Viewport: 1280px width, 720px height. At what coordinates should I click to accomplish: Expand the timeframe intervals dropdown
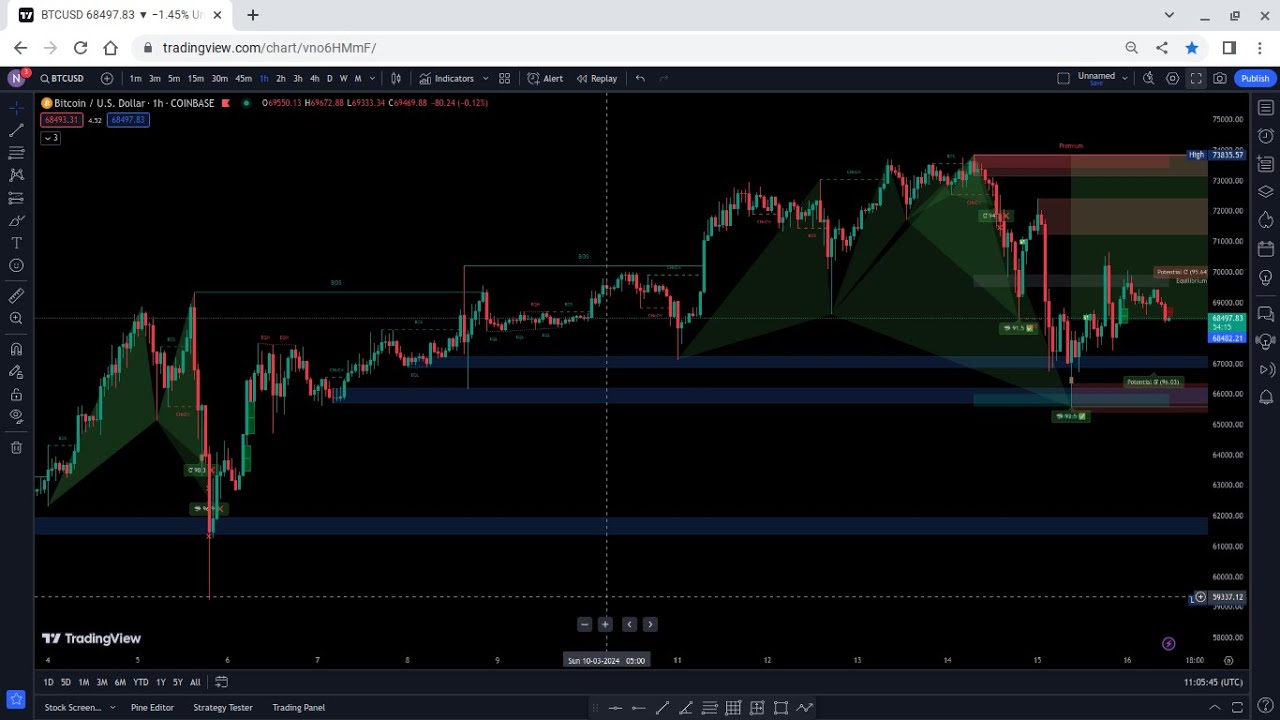point(373,78)
